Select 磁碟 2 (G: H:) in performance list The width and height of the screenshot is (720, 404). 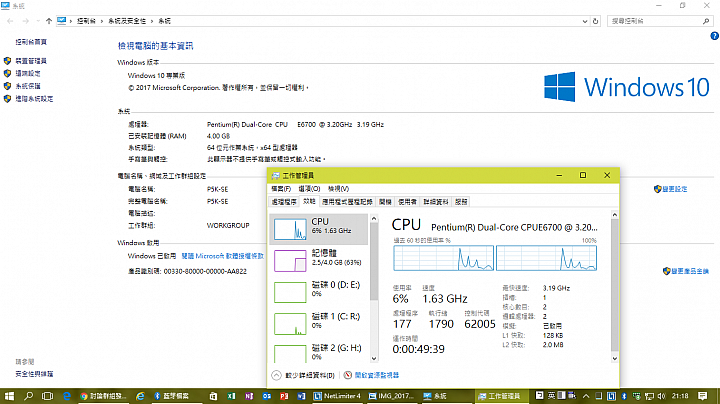[x=319, y=352]
